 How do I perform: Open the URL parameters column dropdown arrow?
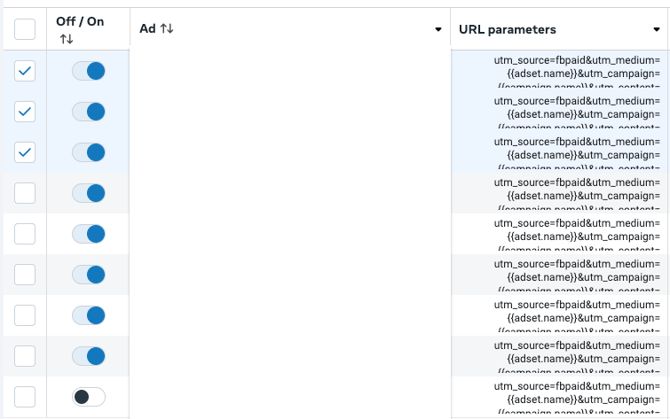coord(656,30)
